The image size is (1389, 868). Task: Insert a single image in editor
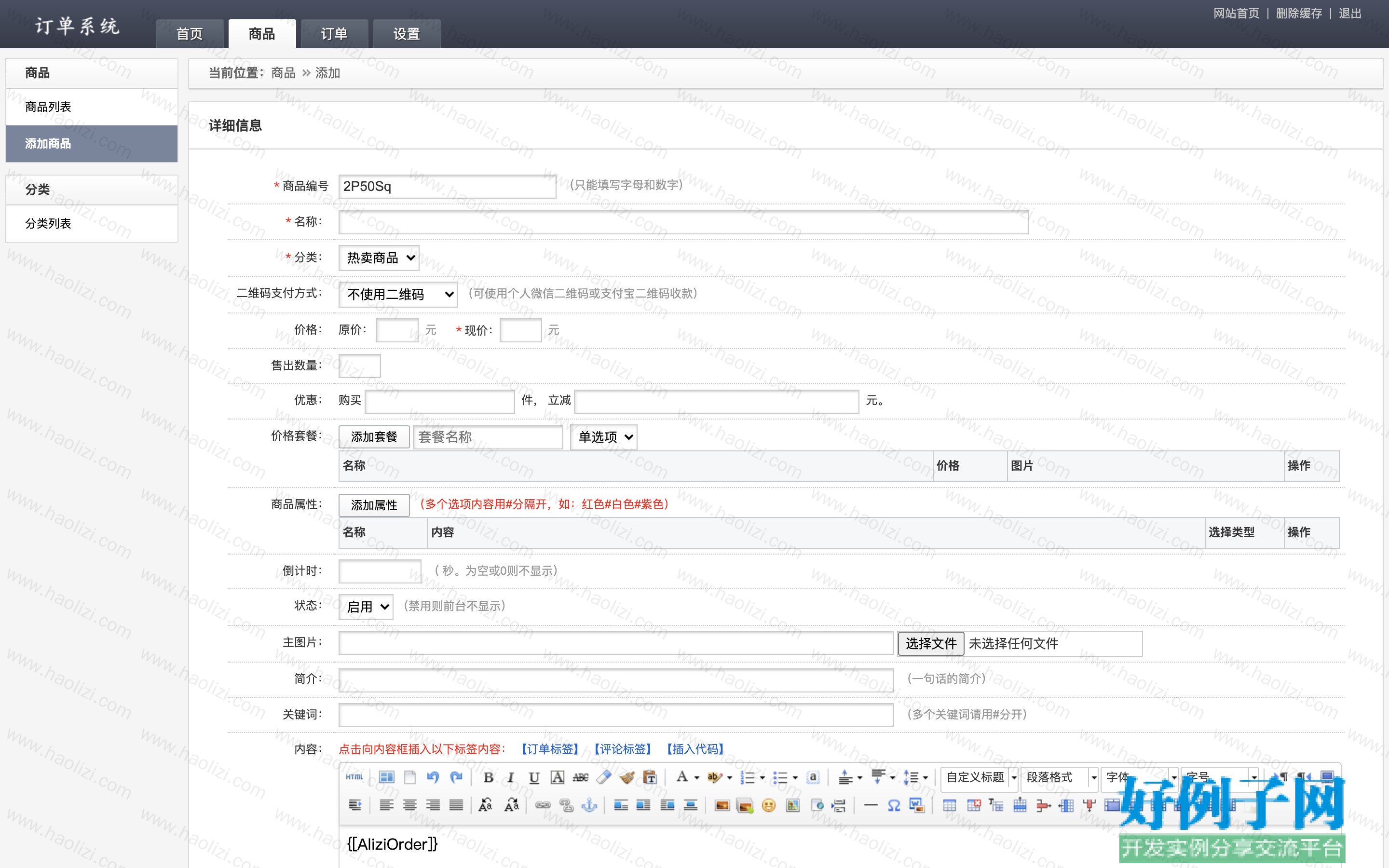[722, 805]
